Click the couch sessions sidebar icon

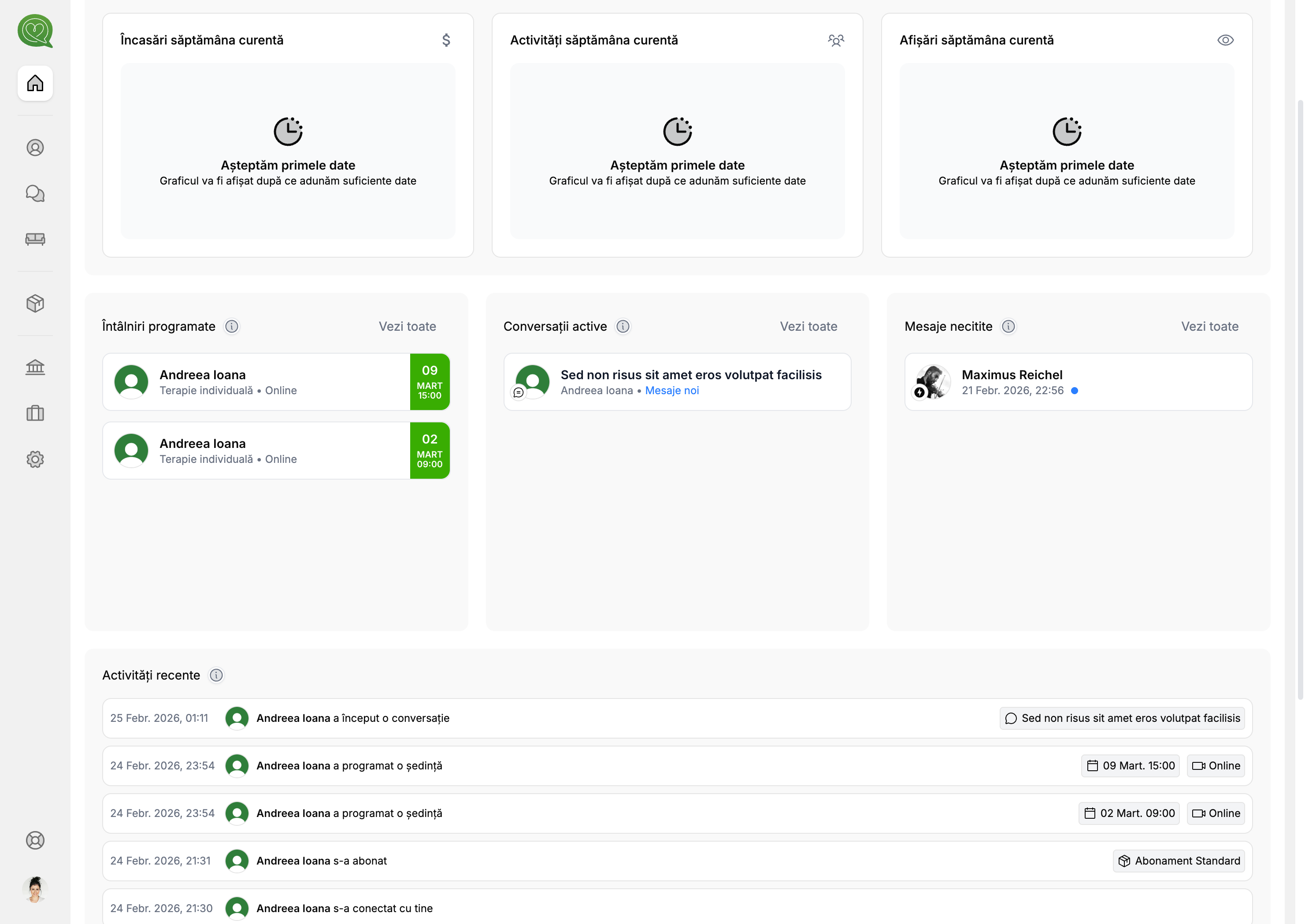point(35,239)
